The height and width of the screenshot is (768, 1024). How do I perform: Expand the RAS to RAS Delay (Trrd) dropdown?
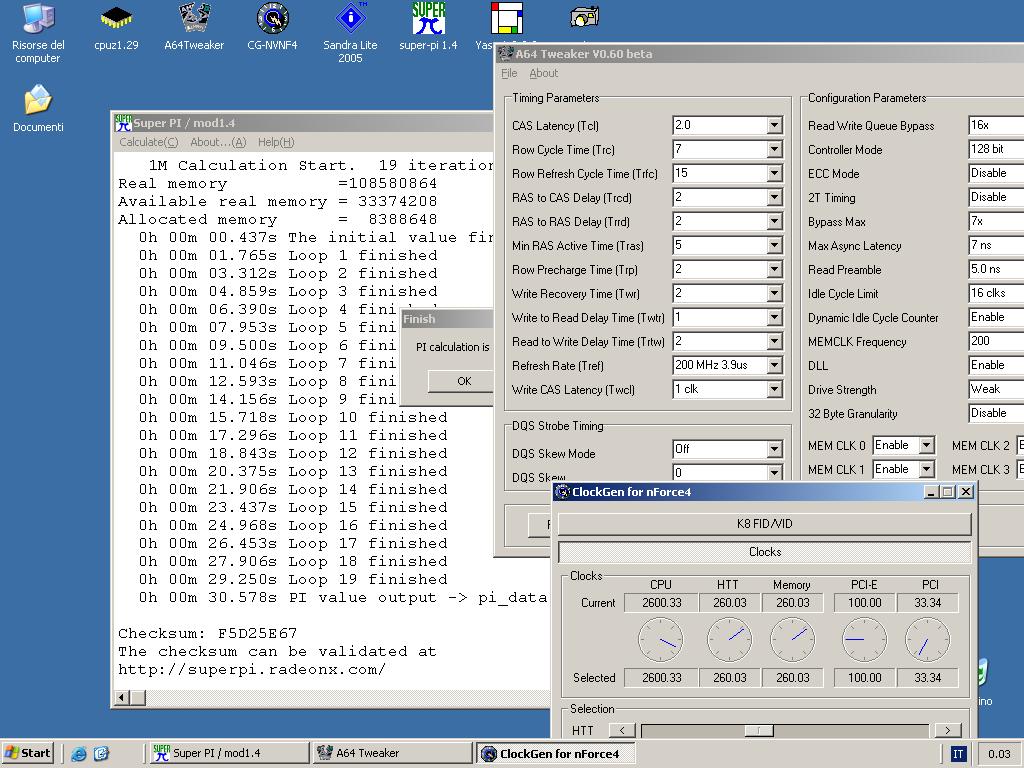click(775, 221)
